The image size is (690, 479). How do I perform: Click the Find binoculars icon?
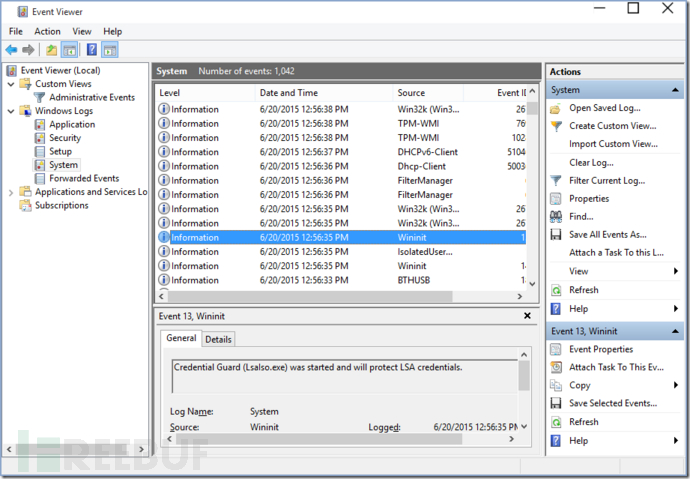coord(556,216)
